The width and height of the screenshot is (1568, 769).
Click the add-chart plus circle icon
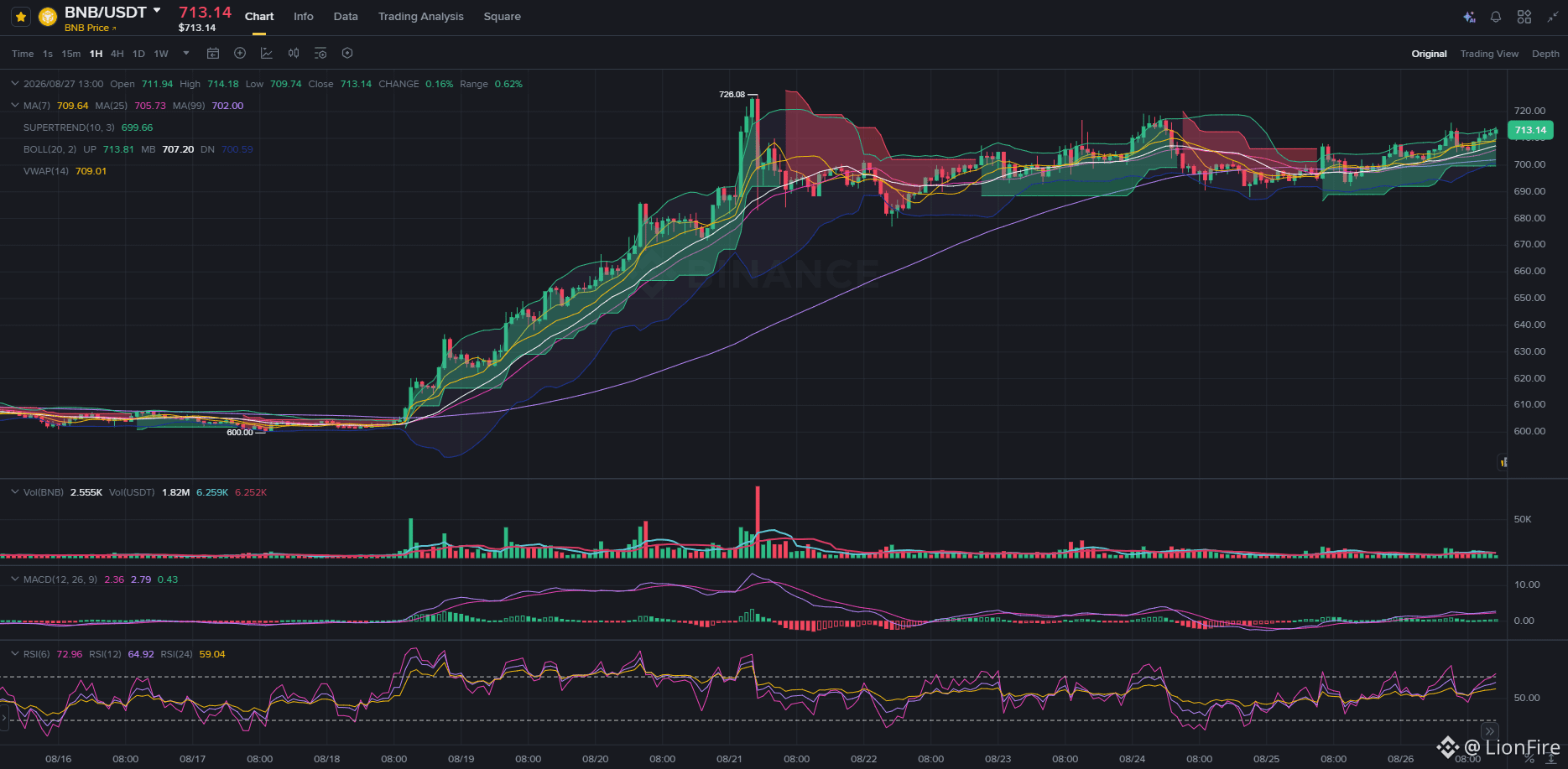pos(240,54)
